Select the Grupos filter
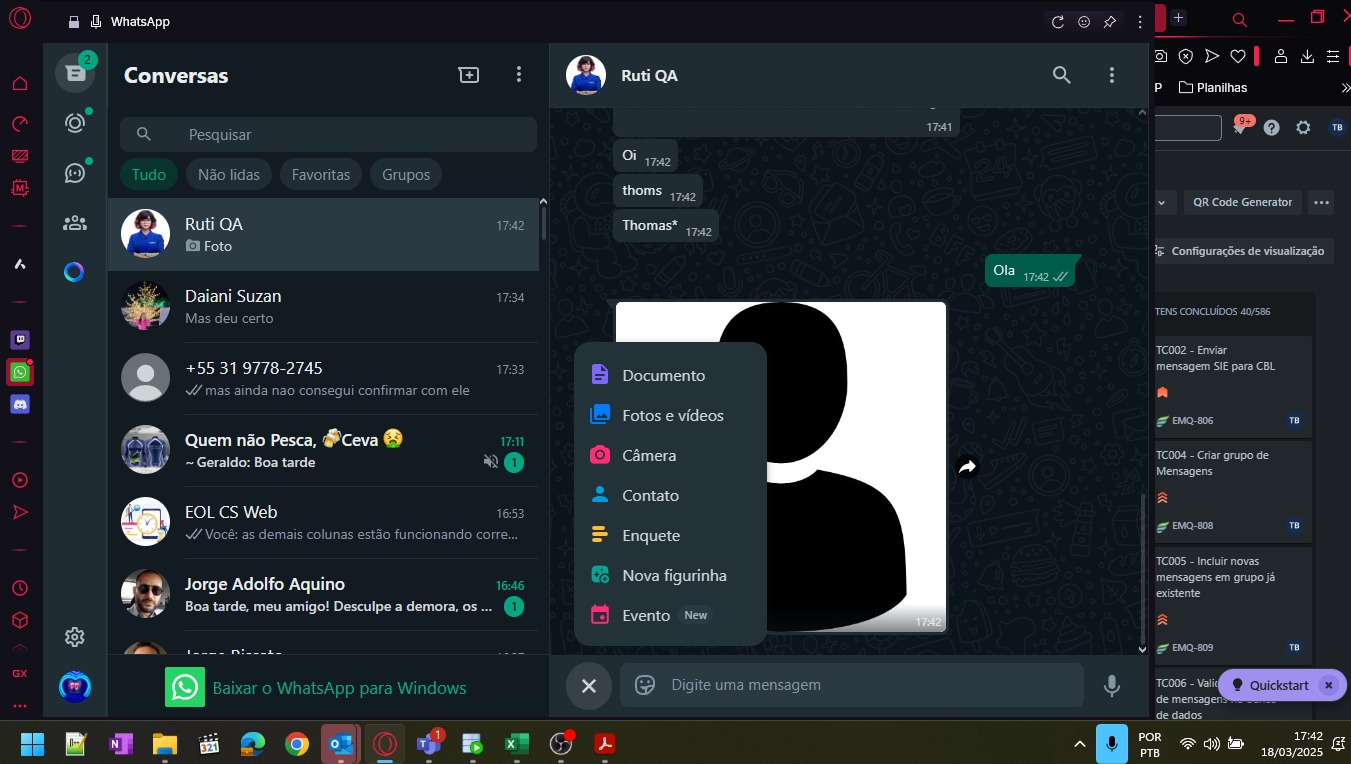Image resolution: width=1351 pixels, height=764 pixels. pyautogui.click(x=406, y=174)
